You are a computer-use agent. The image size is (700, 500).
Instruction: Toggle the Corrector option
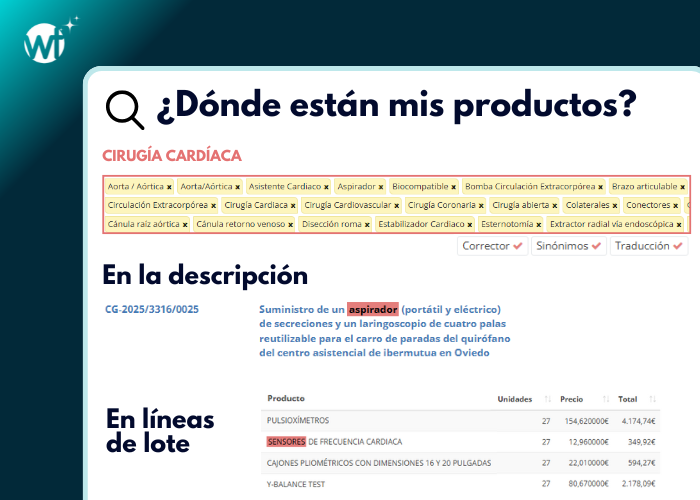click(x=491, y=246)
